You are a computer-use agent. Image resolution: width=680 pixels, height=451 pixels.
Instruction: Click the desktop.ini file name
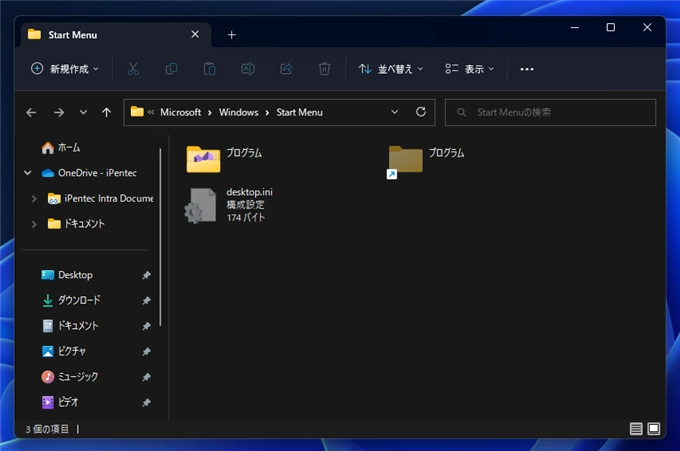pos(249,192)
